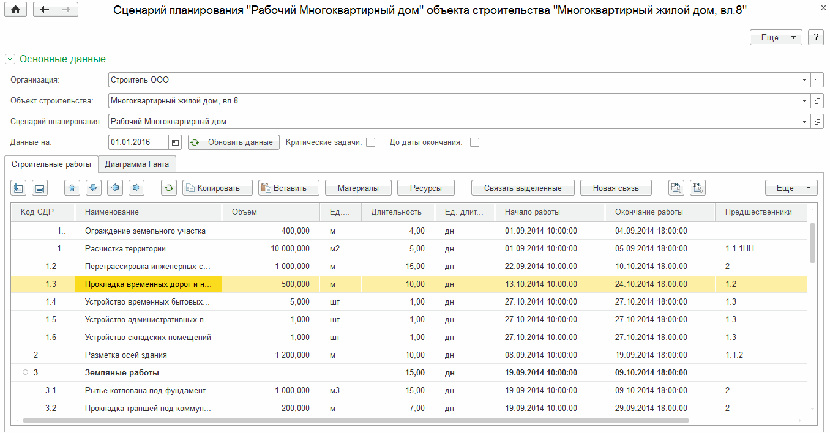Collapse the Основные данные section
The width and height of the screenshot is (830, 433).
[x=10, y=59]
